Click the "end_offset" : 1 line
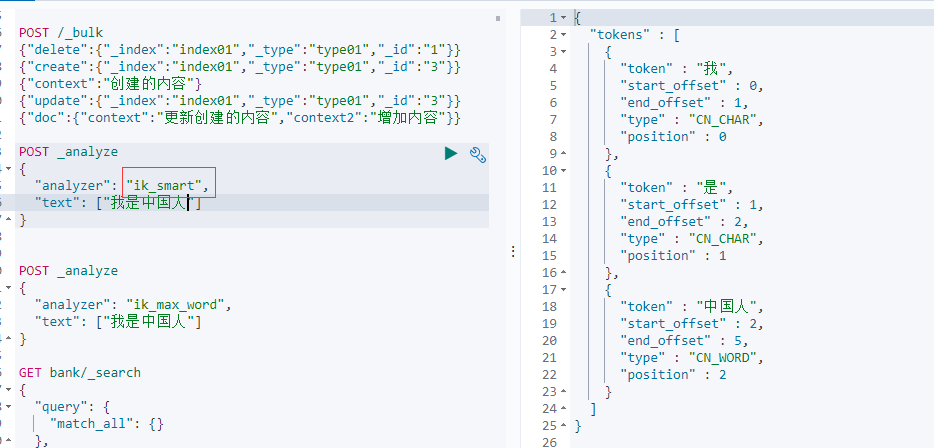This screenshot has height=448, width=934. point(684,102)
